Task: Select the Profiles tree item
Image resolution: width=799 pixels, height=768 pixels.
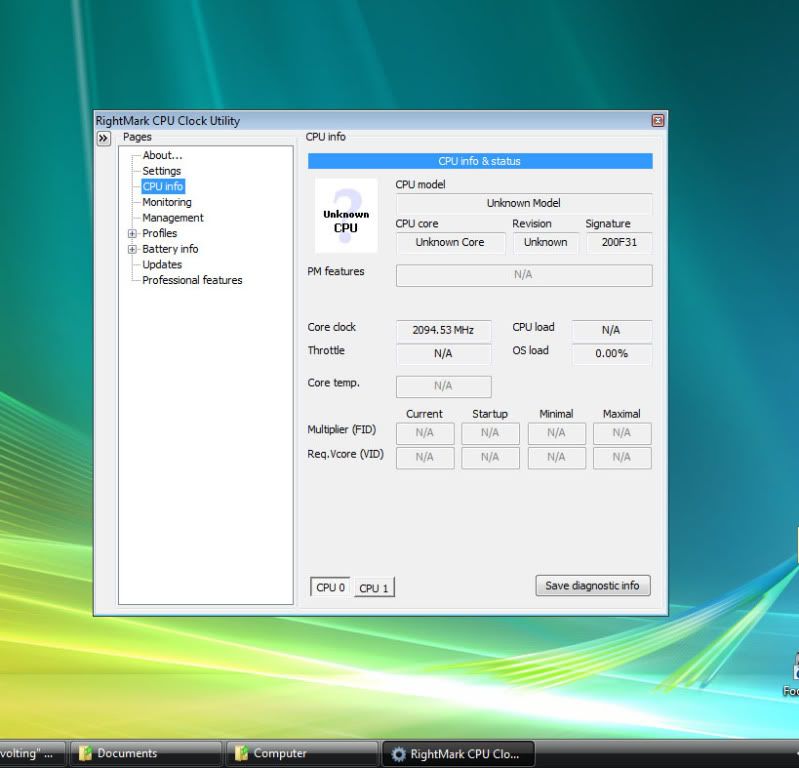Action: tap(159, 233)
